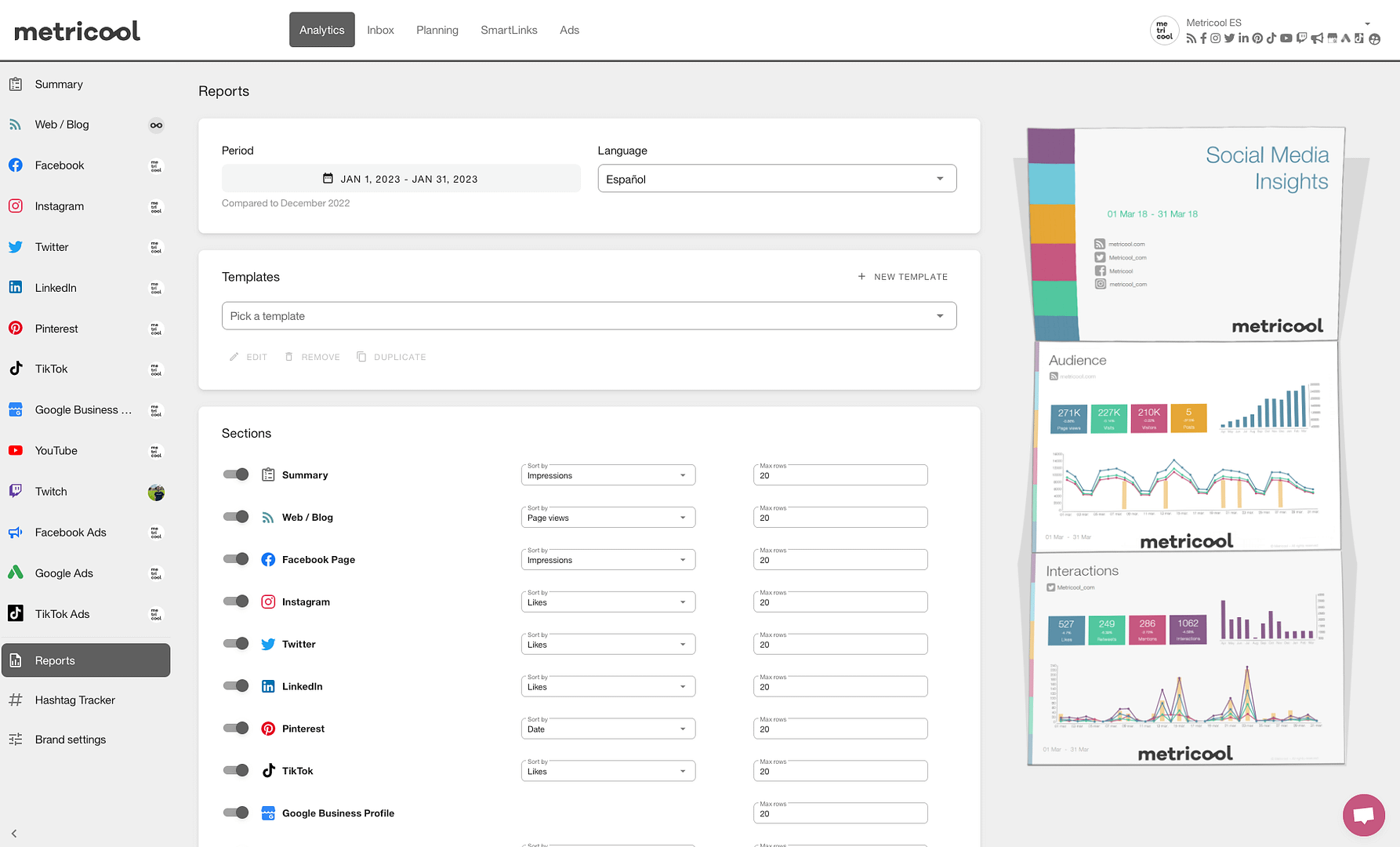Click the Duplicate template button
This screenshot has width=1400, height=847.
[x=391, y=357]
